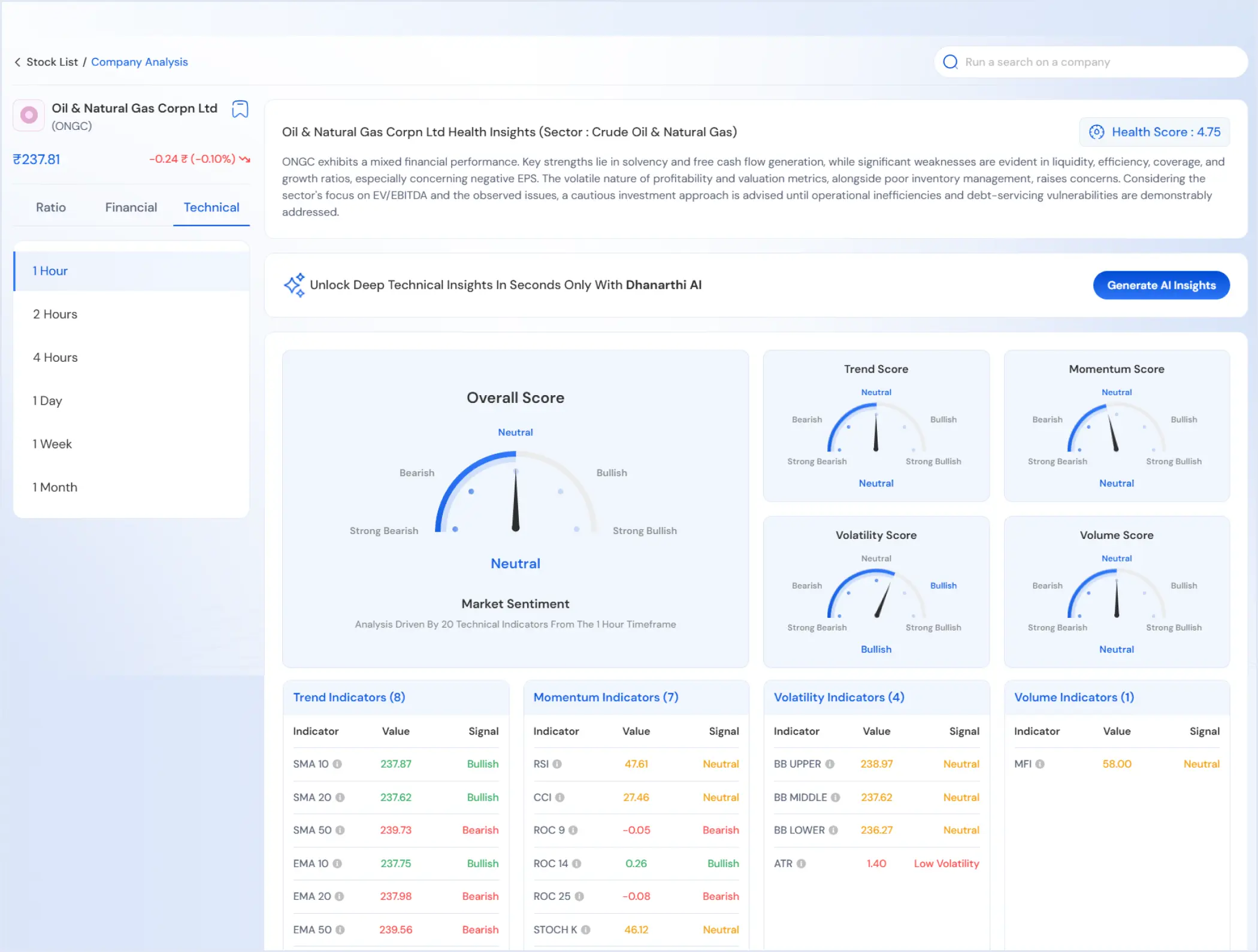Click the EMA 20 info icon
This screenshot has width=1258, height=952.
[339, 896]
